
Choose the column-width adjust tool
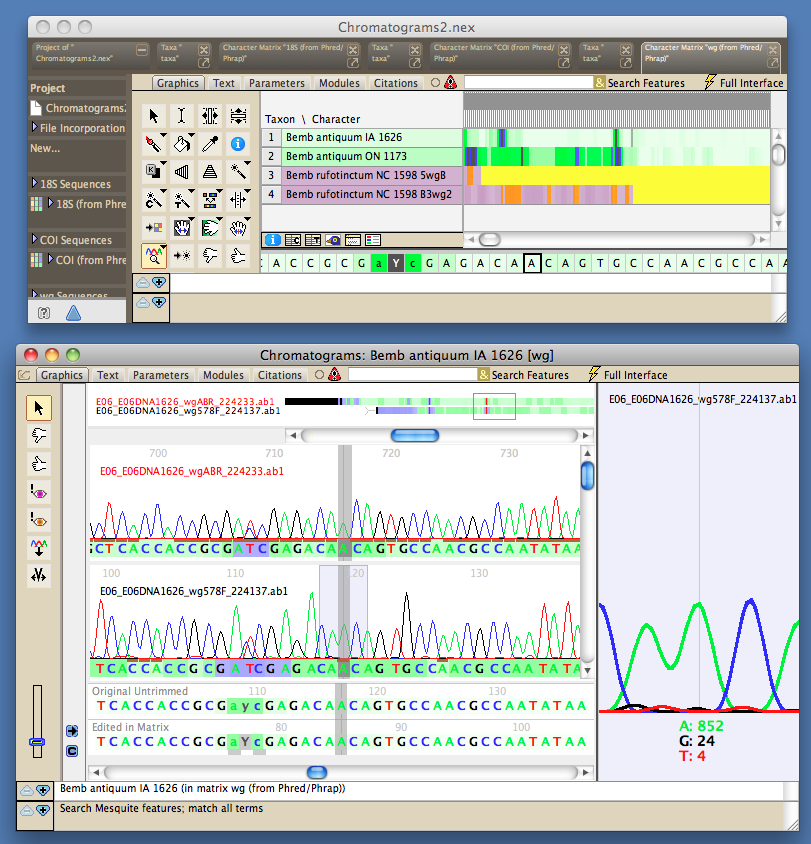click(209, 116)
